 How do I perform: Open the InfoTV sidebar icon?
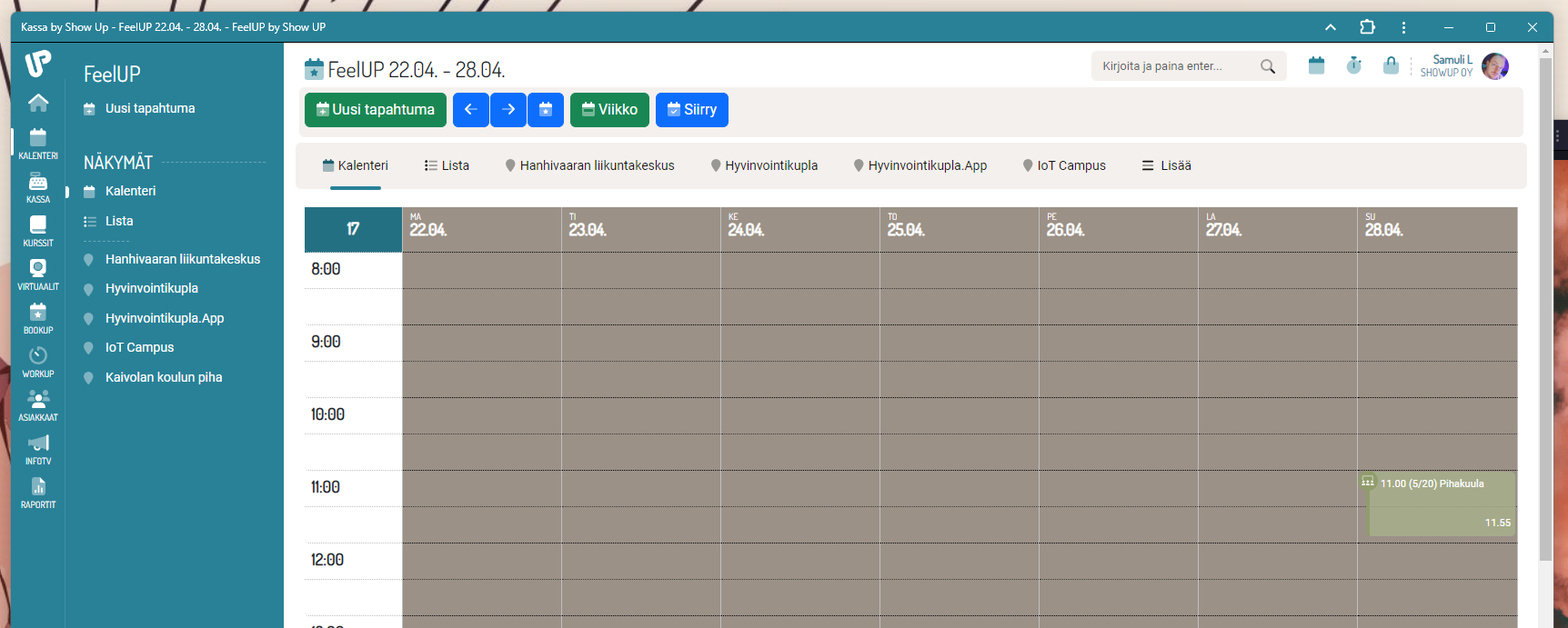[x=38, y=448]
